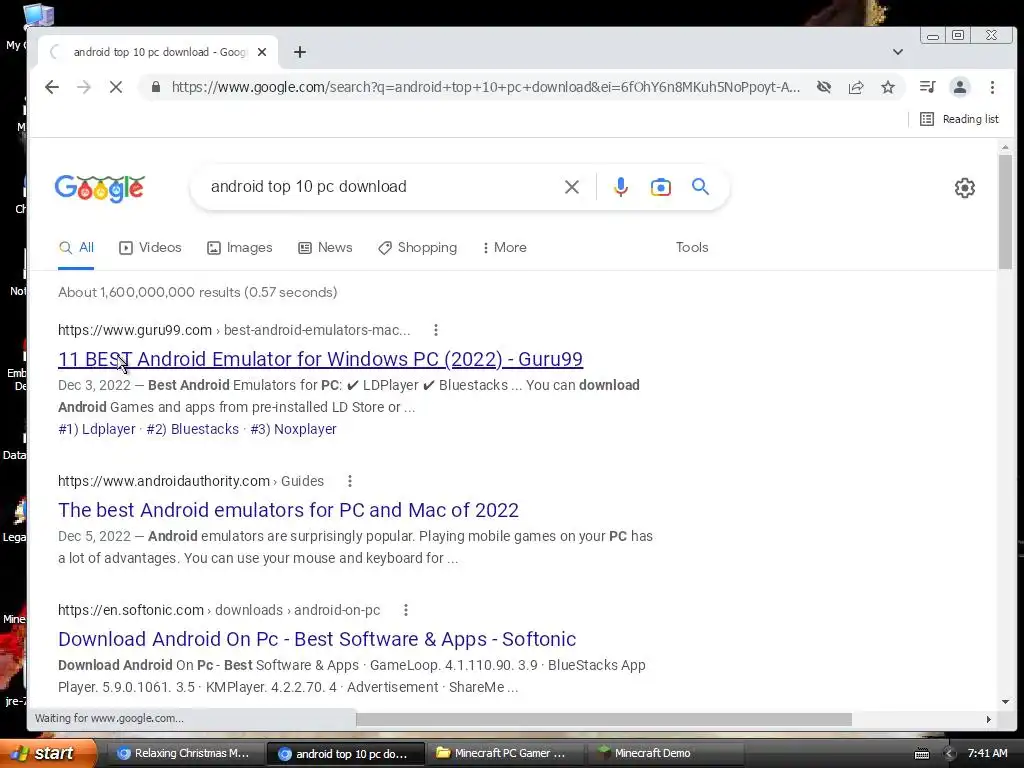Start voice search with microphone icon
The height and width of the screenshot is (768, 1024).
coord(620,187)
